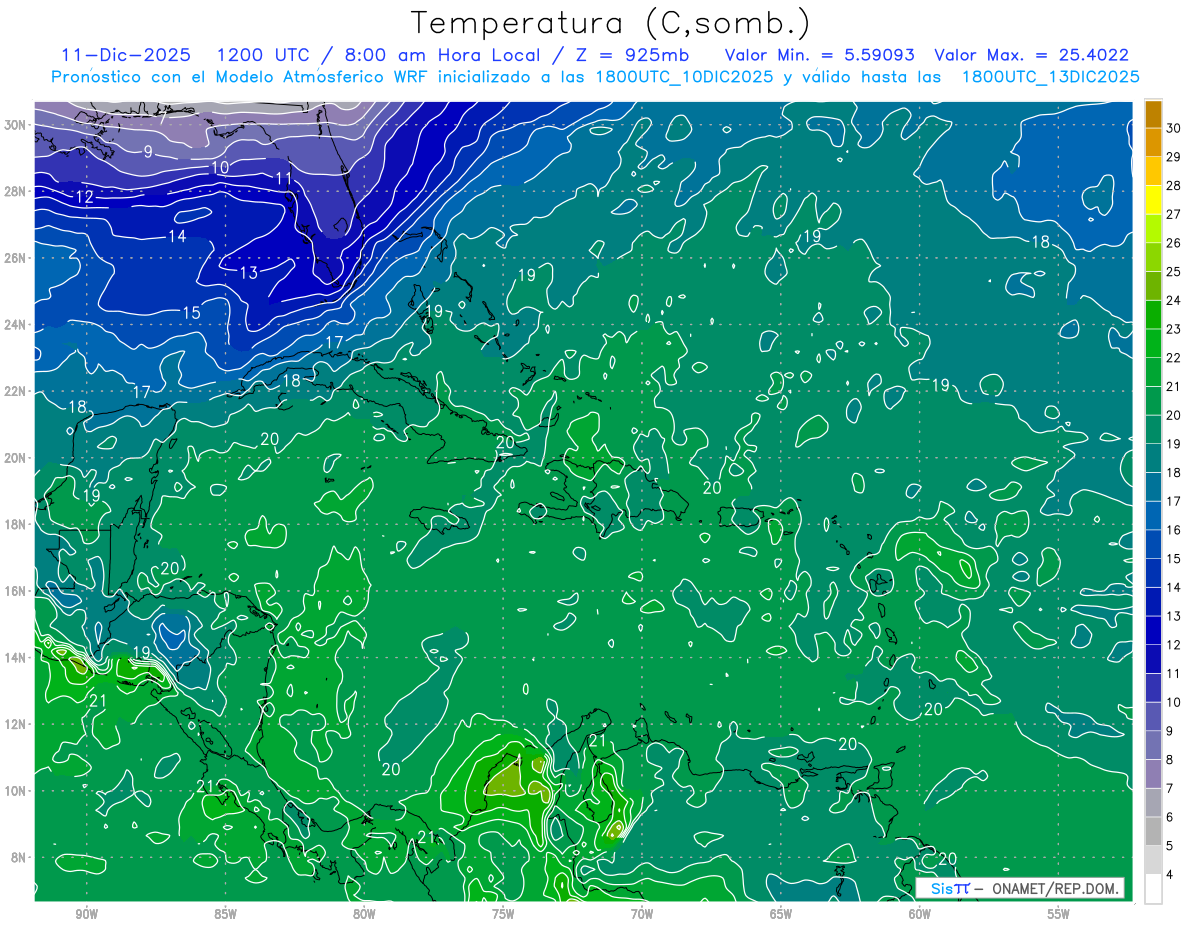This screenshot has height=927, width=1200.
Task: Click the map title Temperatura (C,somb.)
Action: point(610,23)
